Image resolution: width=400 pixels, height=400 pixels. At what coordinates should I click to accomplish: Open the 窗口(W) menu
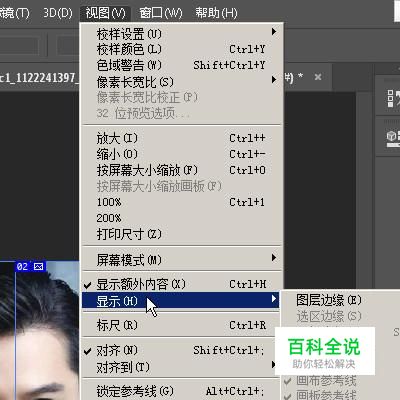click(x=161, y=13)
